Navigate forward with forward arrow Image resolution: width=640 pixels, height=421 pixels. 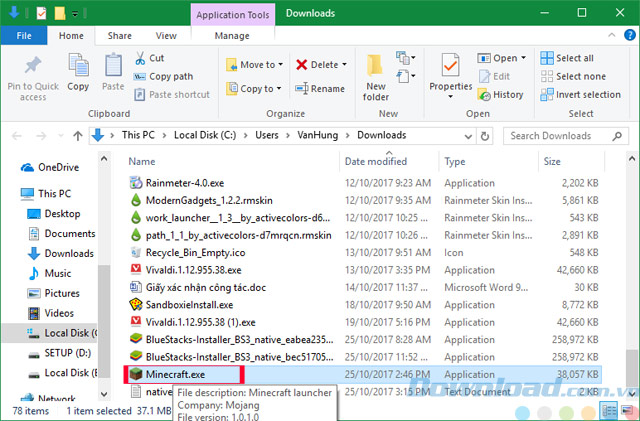click(x=41, y=136)
